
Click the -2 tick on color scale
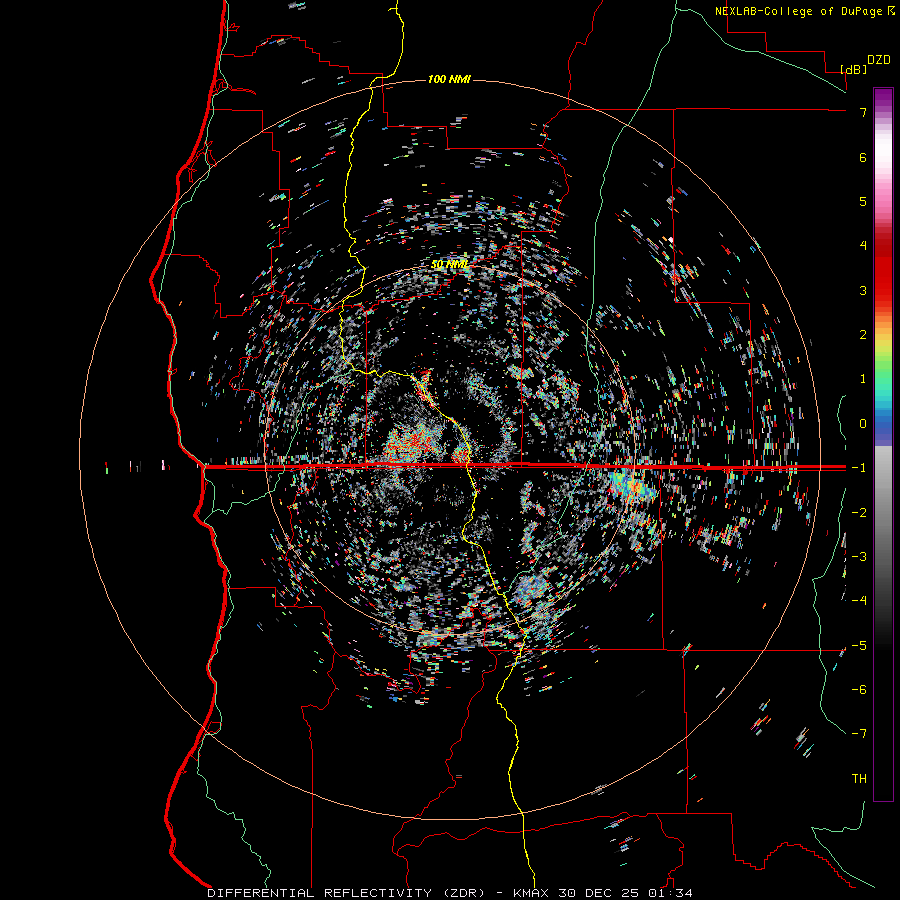click(x=859, y=513)
